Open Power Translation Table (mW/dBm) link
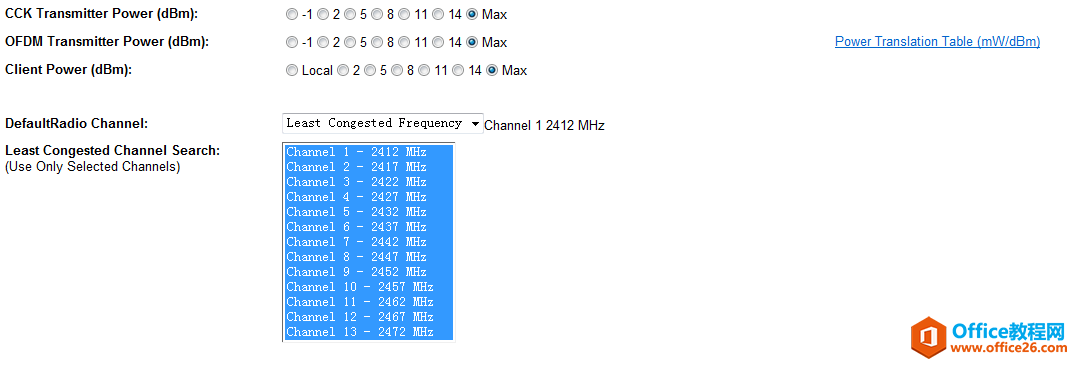The height and width of the screenshot is (365, 1074). (x=937, y=42)
